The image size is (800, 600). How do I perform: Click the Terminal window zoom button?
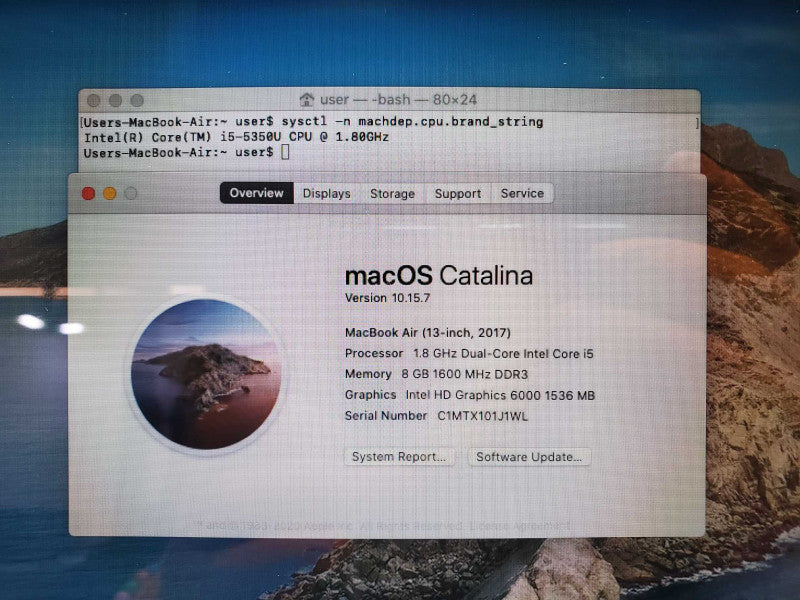tap(137, 100)
